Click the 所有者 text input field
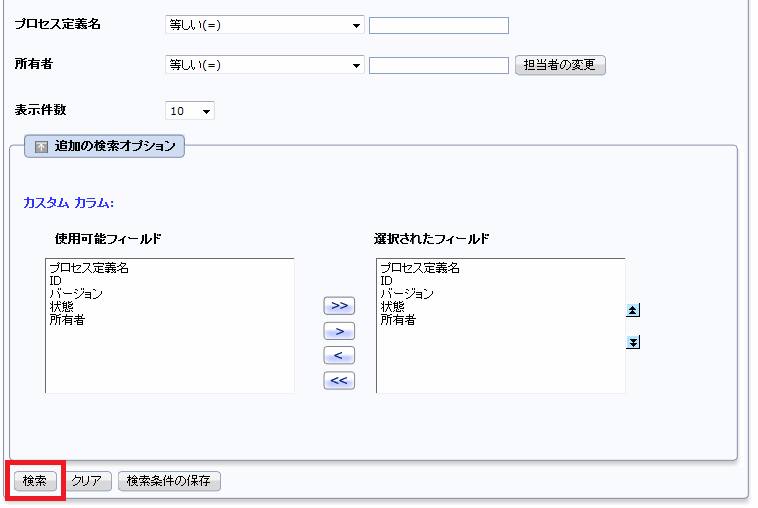 click(x=438, y=65)
